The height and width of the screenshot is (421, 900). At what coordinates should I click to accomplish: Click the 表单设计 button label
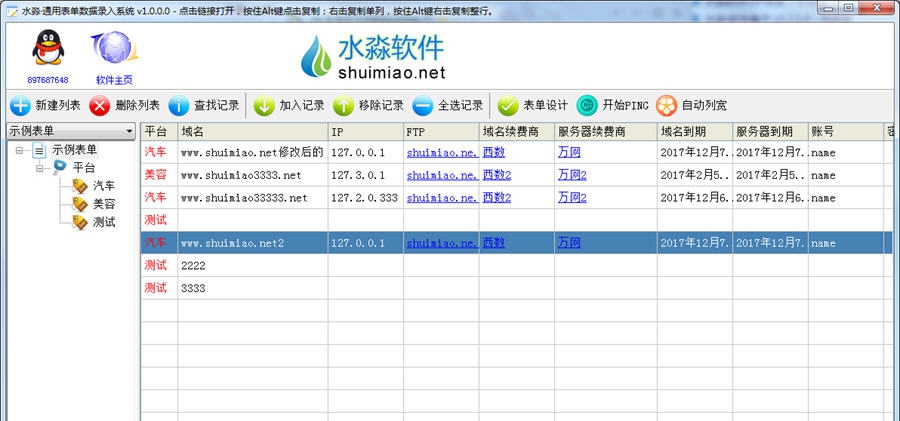click(545, 106)
